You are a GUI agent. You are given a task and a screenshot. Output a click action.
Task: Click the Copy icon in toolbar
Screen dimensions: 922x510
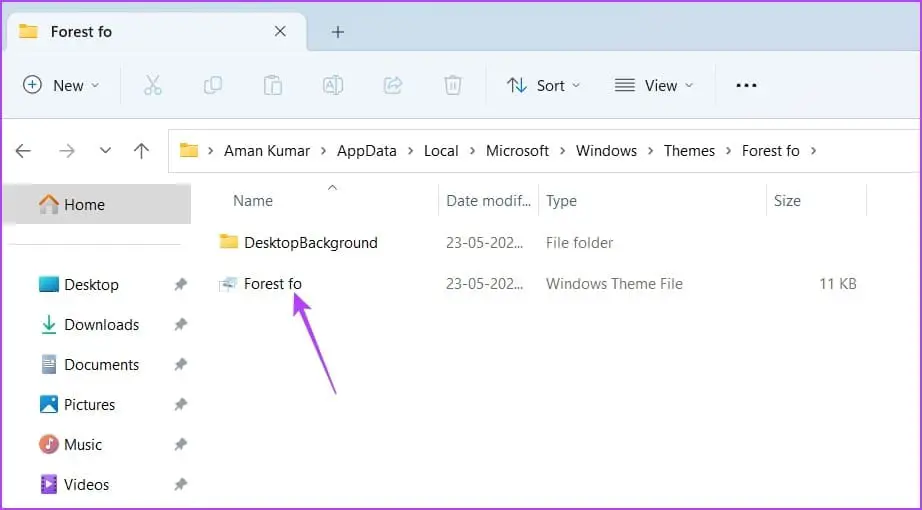(213, 85)
